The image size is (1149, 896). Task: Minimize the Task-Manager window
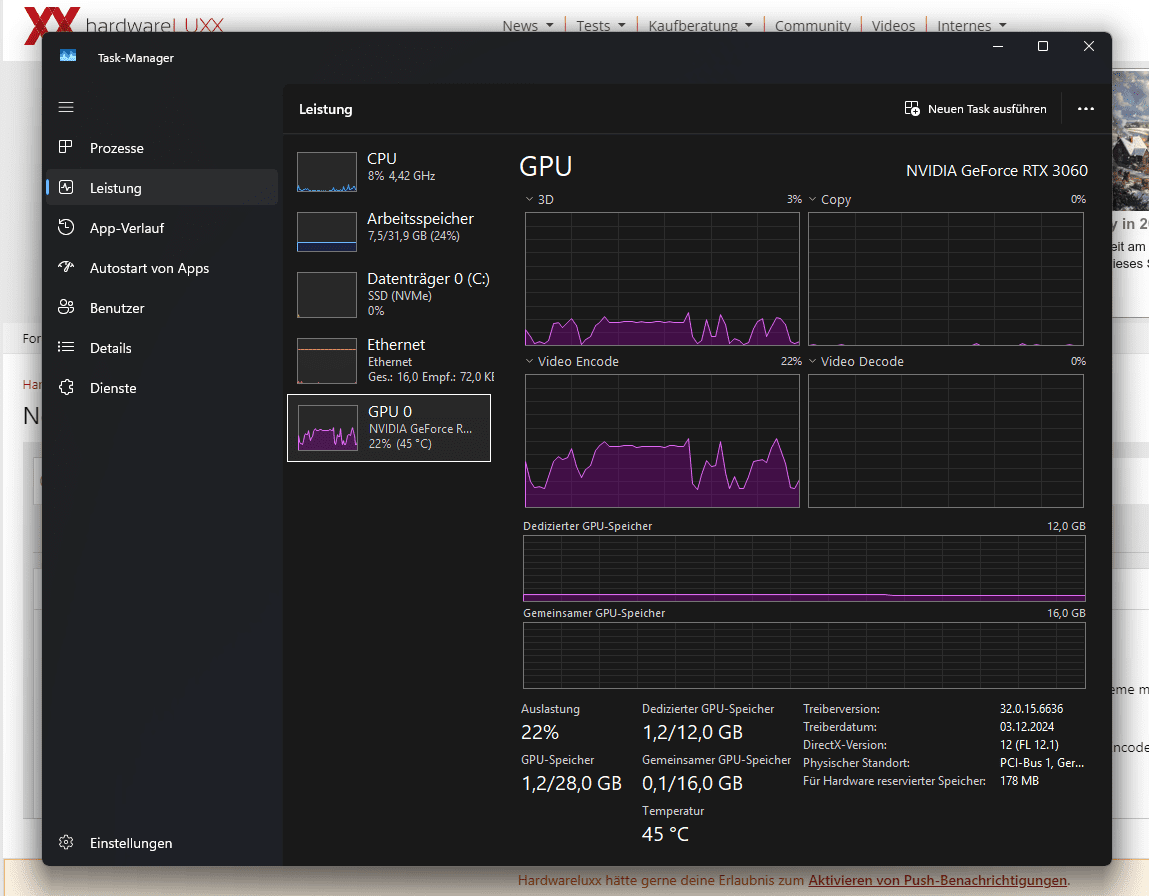[997, 46]
